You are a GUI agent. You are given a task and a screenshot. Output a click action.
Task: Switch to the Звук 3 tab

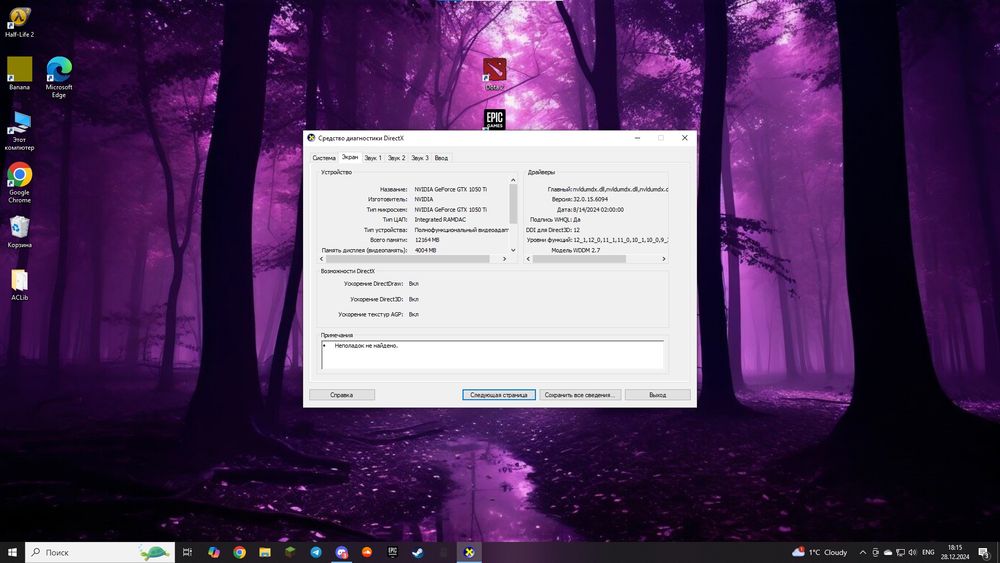(420, 157)
